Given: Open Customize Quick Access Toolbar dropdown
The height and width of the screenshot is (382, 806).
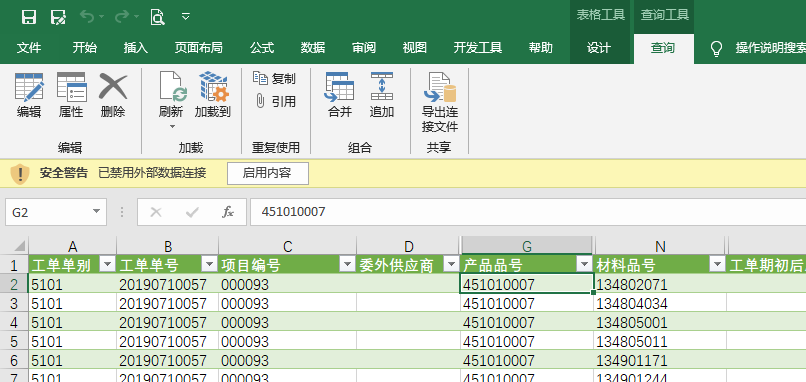Looking at the screenshot, I should pos(186,17).
